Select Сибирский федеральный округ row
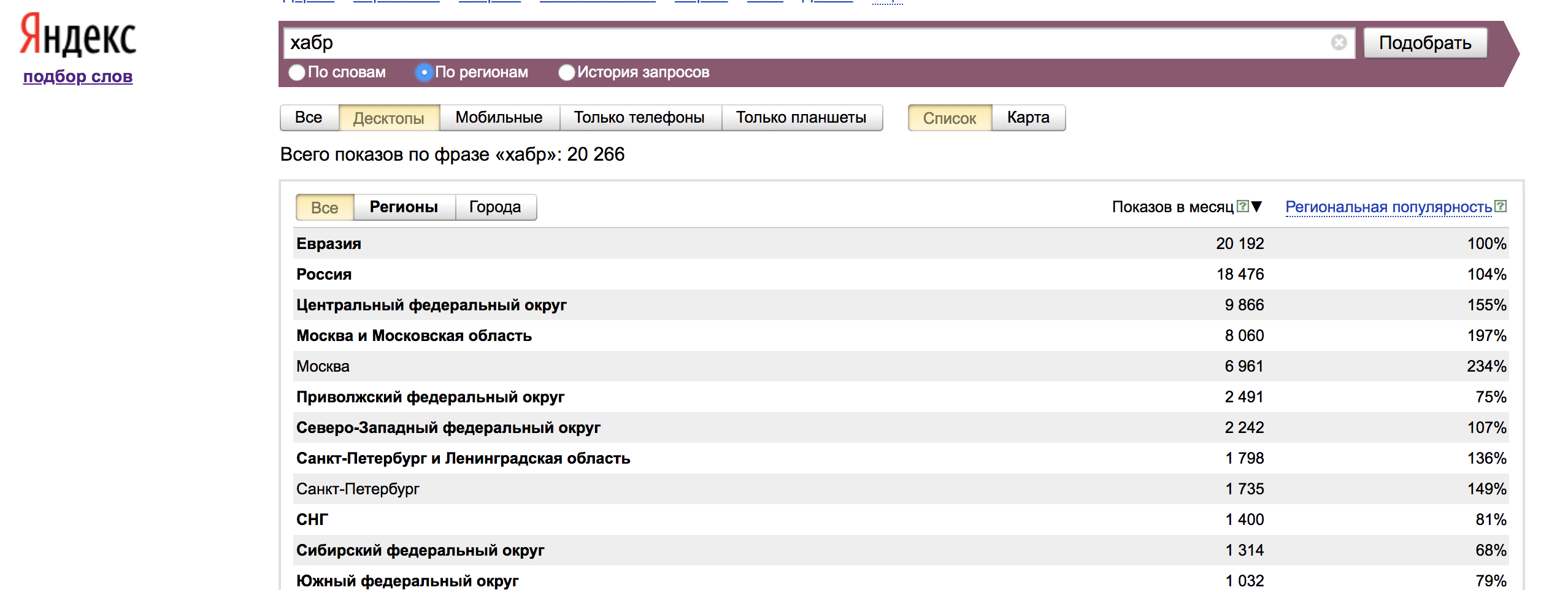Viewport: 1568px width, 590px height. coord(901,550)
